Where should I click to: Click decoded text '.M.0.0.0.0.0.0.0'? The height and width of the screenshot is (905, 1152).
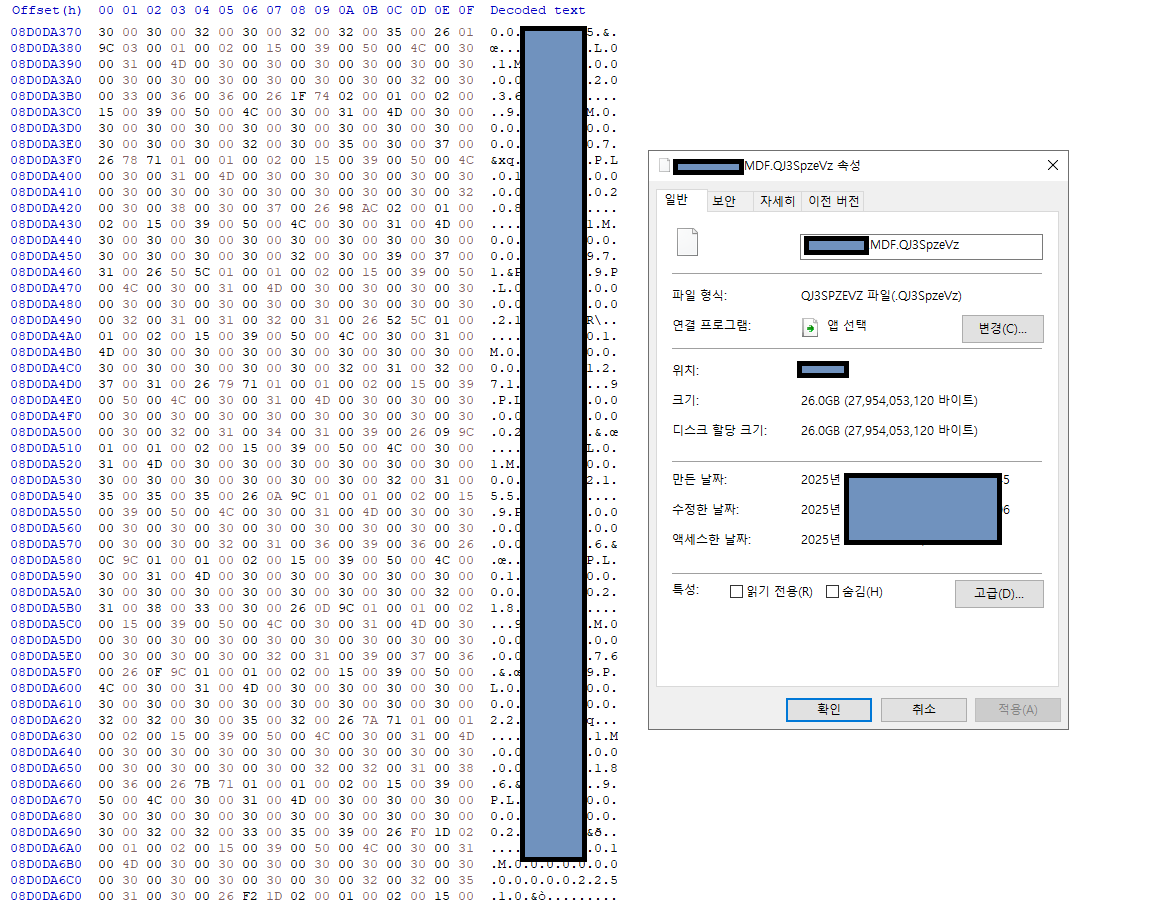(x=554, y=864)
